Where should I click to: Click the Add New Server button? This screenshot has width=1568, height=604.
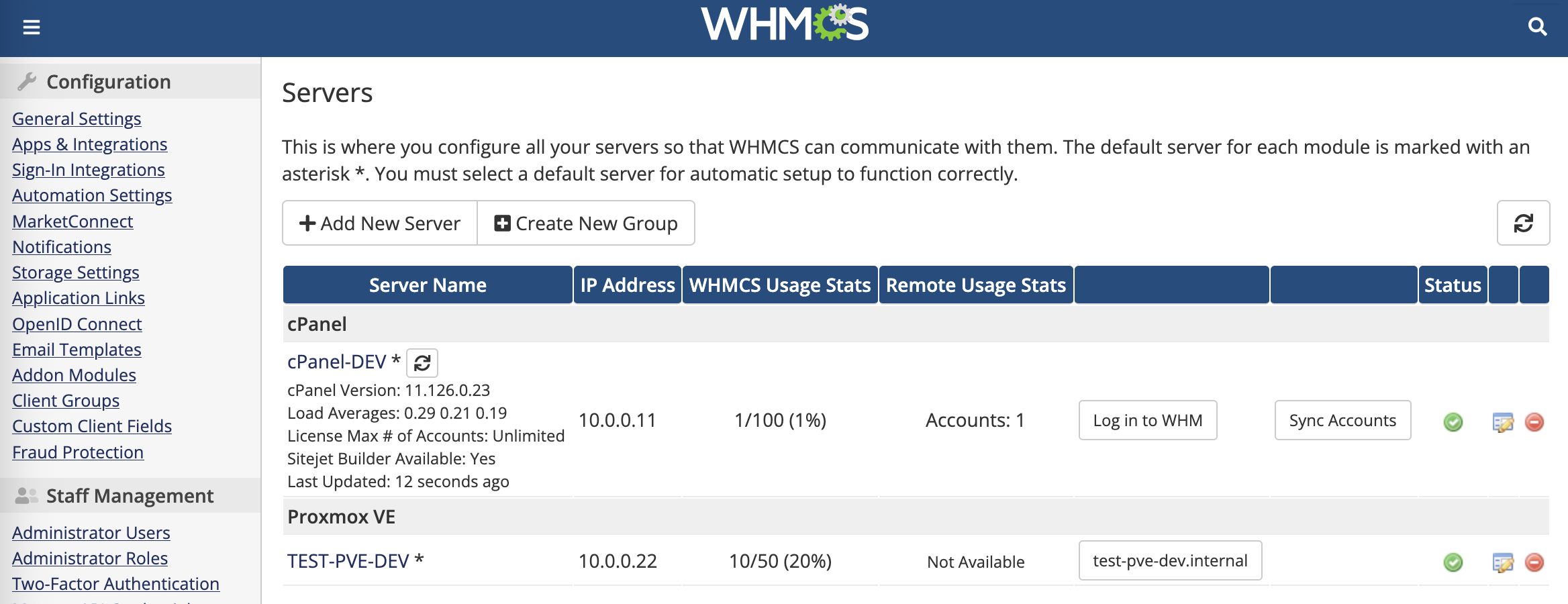pos(379,223)
